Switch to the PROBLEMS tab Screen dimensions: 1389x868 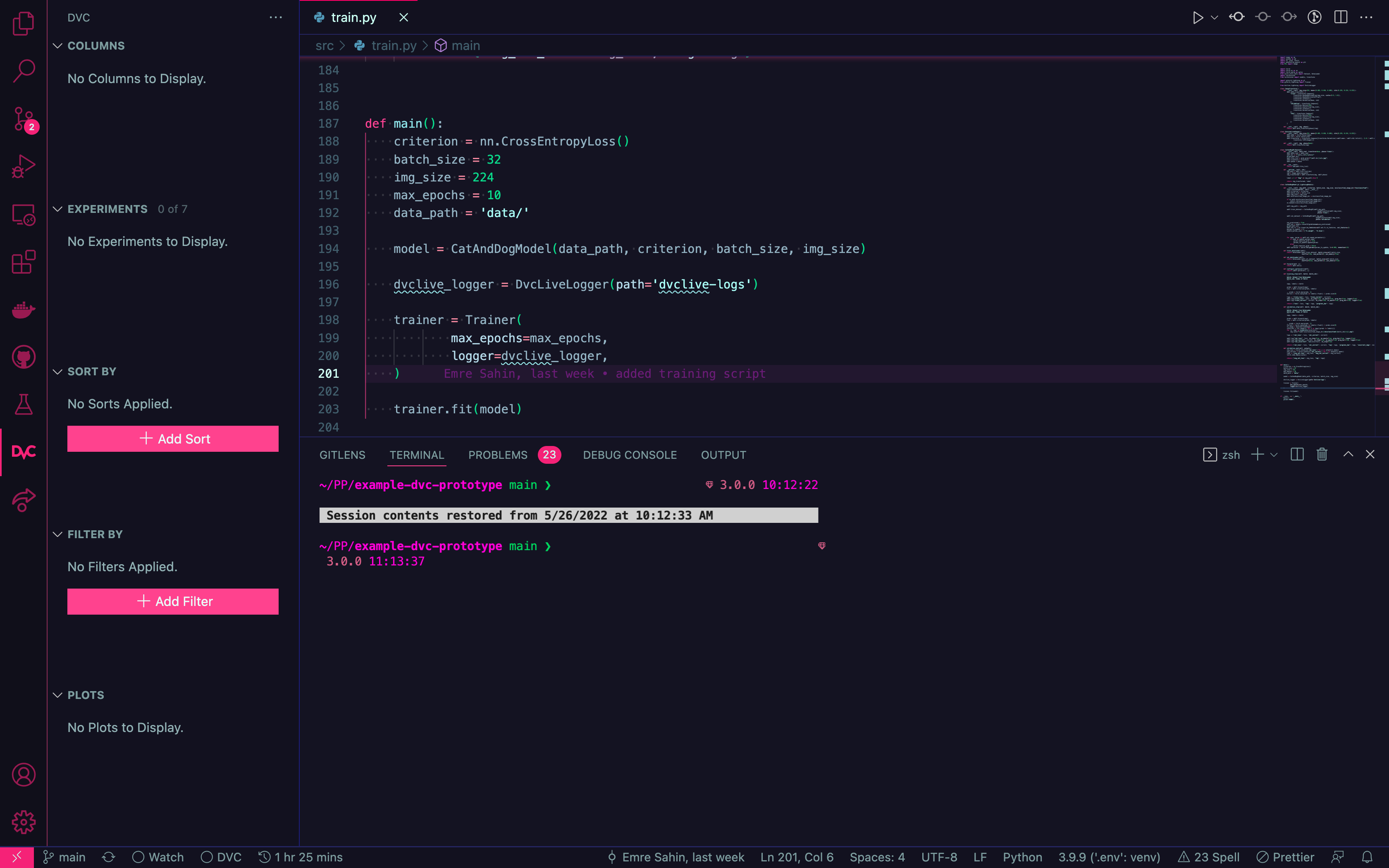tap(498, 455)
